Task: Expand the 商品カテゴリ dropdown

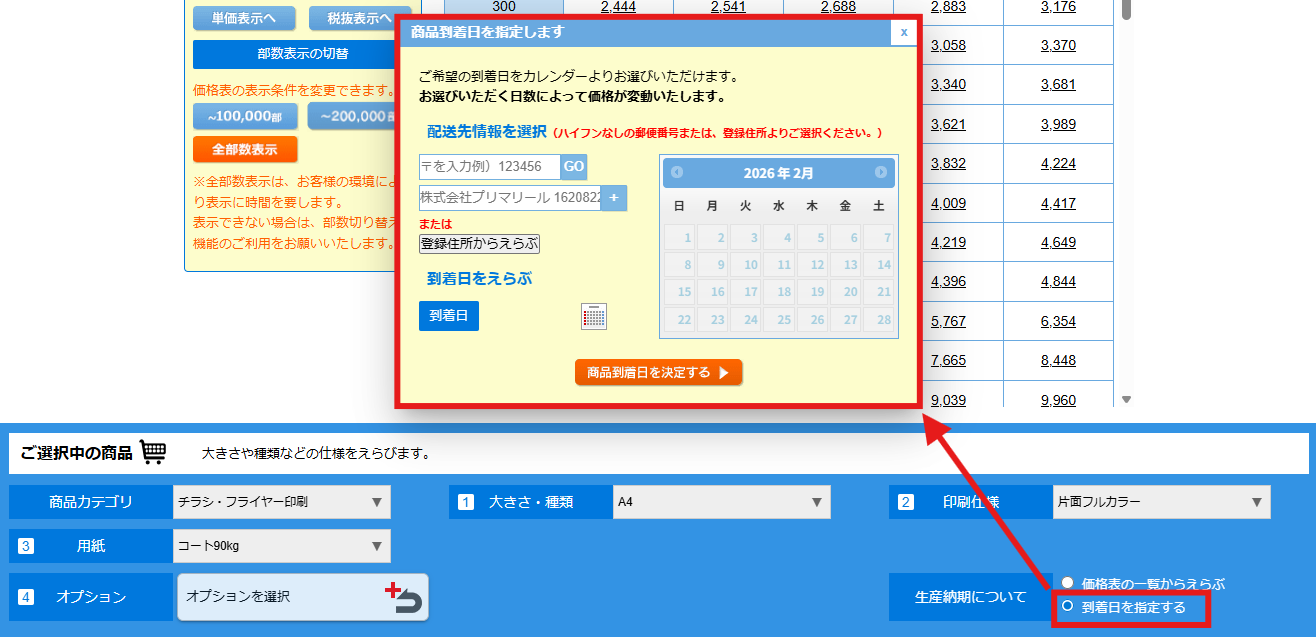Action: [x=281, y=502]
